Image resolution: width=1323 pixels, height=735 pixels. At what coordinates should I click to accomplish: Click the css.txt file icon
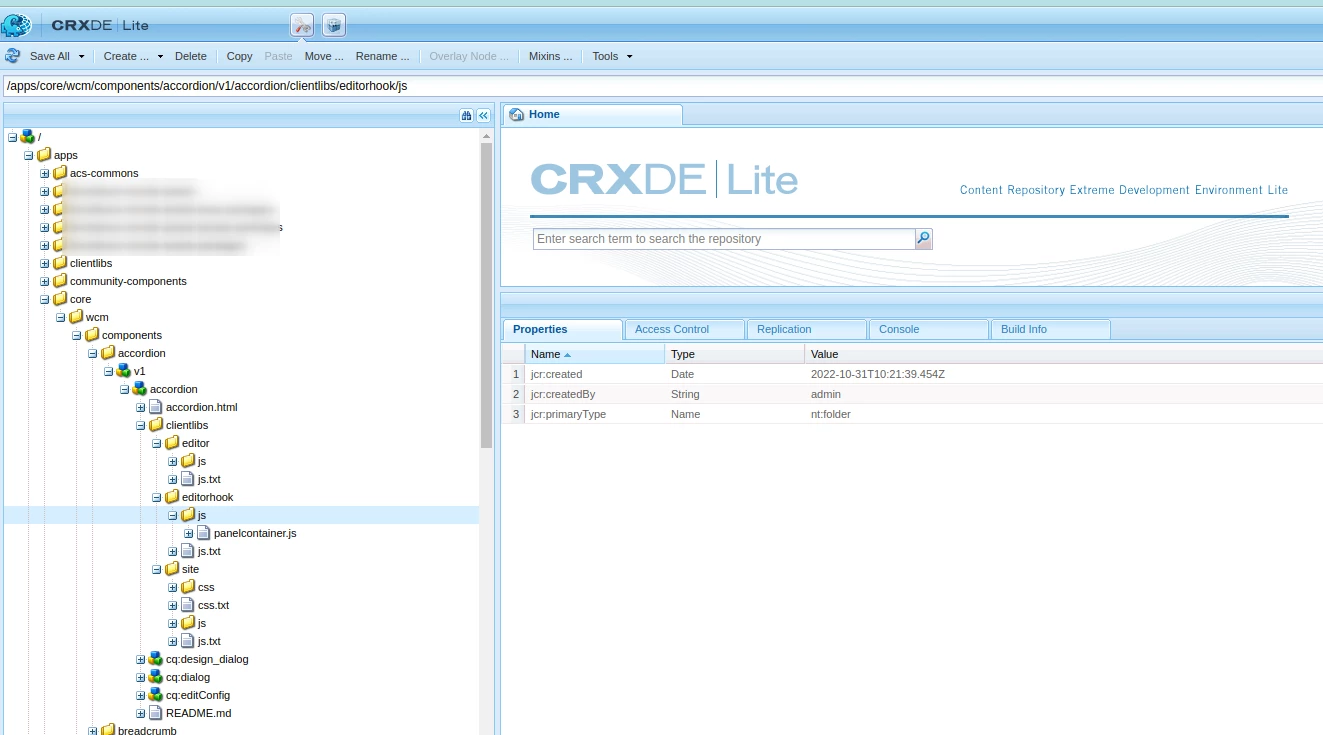click(187, 605)
